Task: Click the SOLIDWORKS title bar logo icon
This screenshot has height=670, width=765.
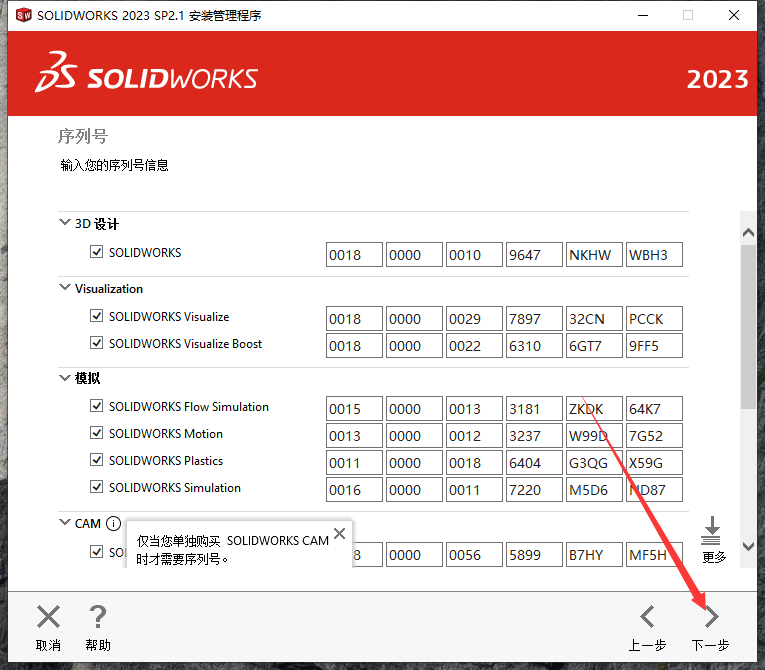Action: [23, 15]
